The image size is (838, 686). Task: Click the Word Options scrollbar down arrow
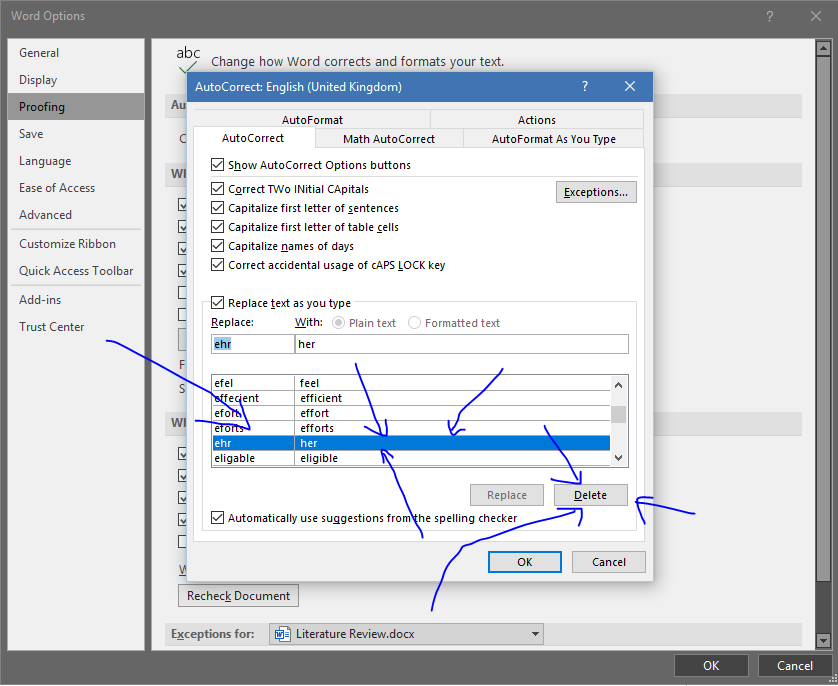click(823, 640)
